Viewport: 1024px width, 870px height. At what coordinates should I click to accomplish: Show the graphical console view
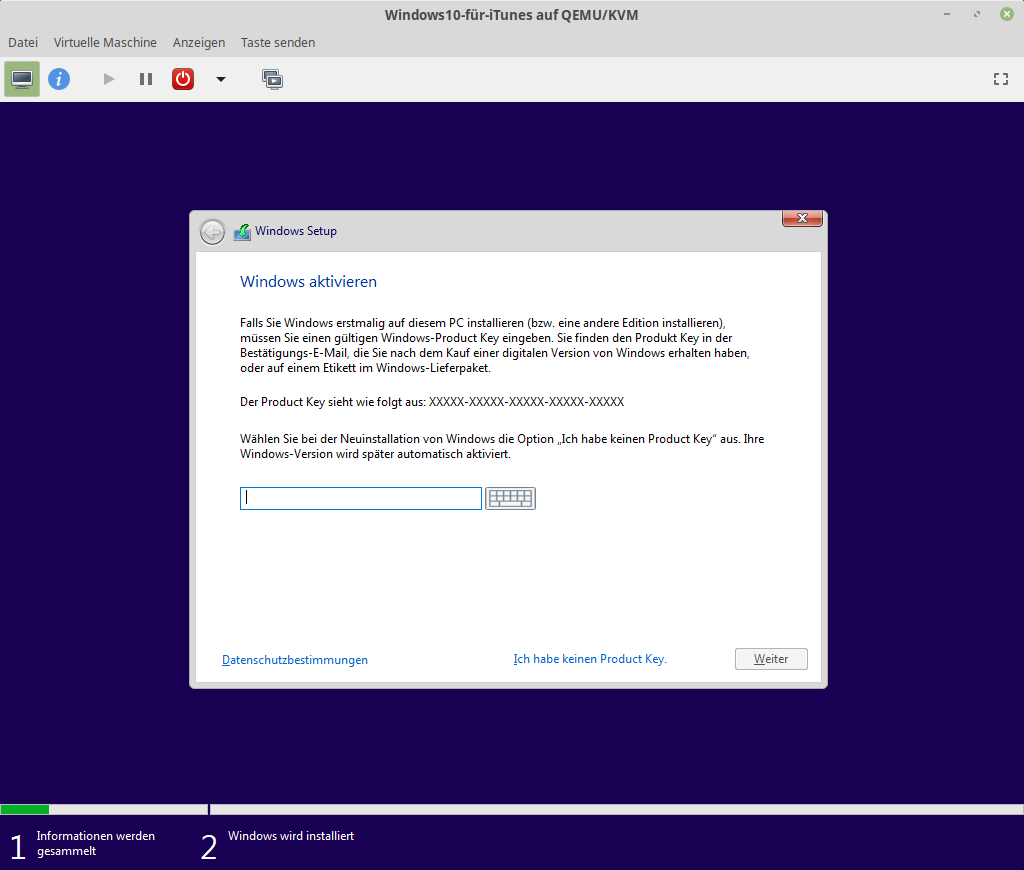(22, 79)
